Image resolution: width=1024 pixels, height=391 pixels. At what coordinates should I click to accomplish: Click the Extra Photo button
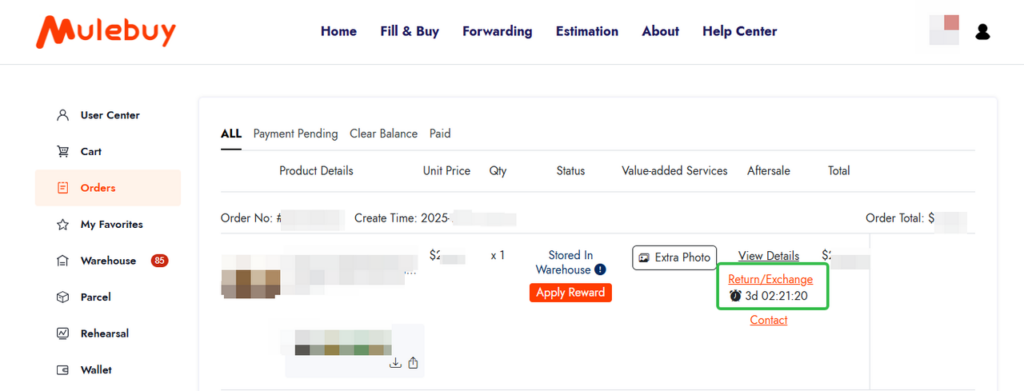click(x=675, y=257)
